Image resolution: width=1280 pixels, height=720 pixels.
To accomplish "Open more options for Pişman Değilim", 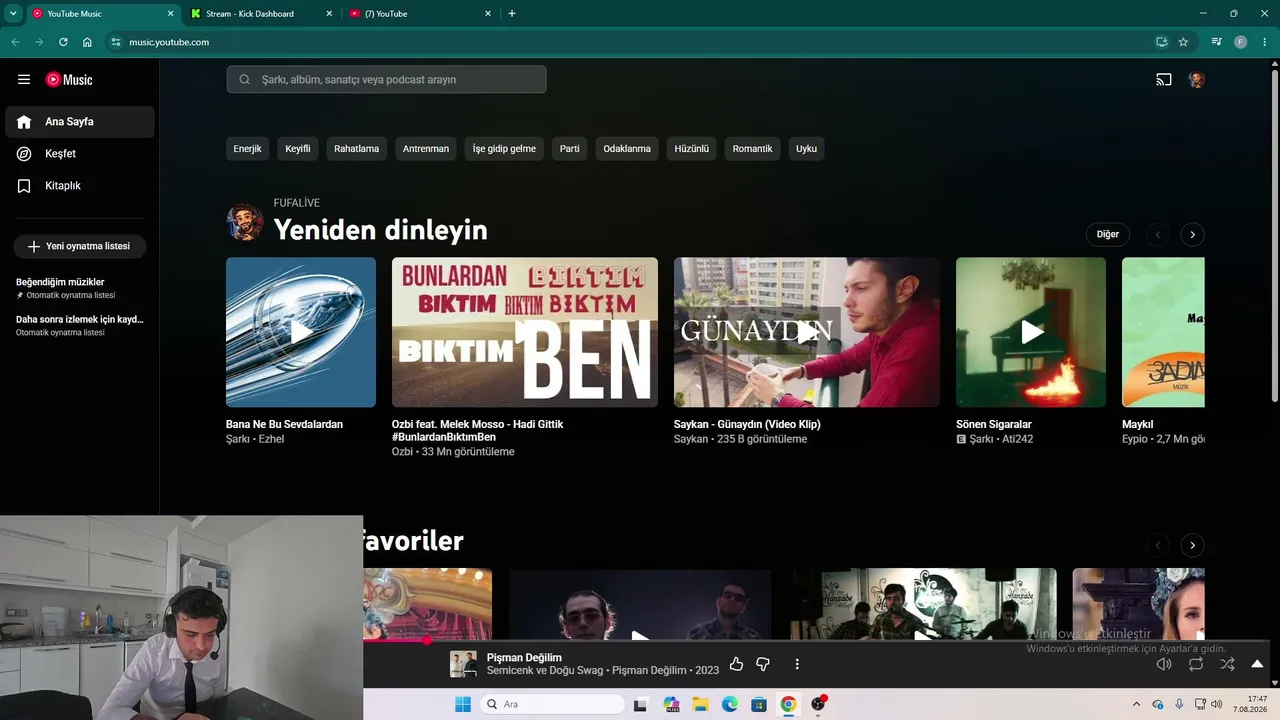I will pyautogui.click(x=797, y=664).
